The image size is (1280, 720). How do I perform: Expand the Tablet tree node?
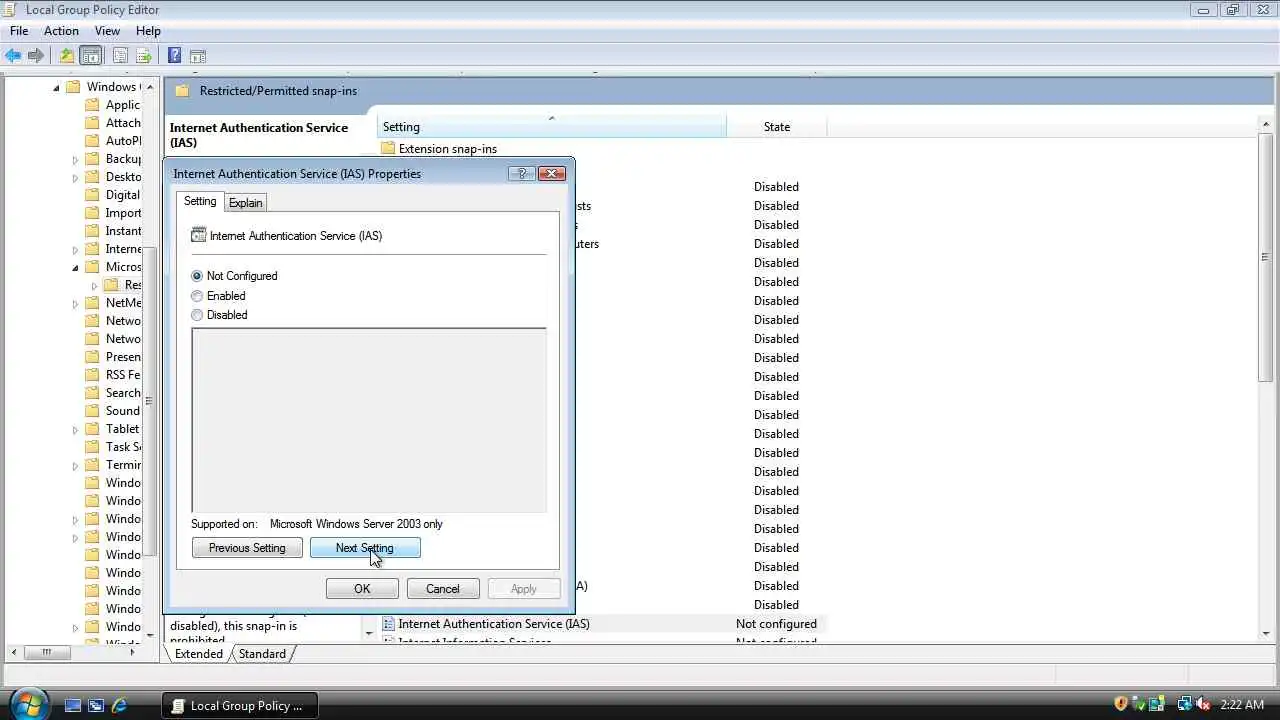click(75, 429)
